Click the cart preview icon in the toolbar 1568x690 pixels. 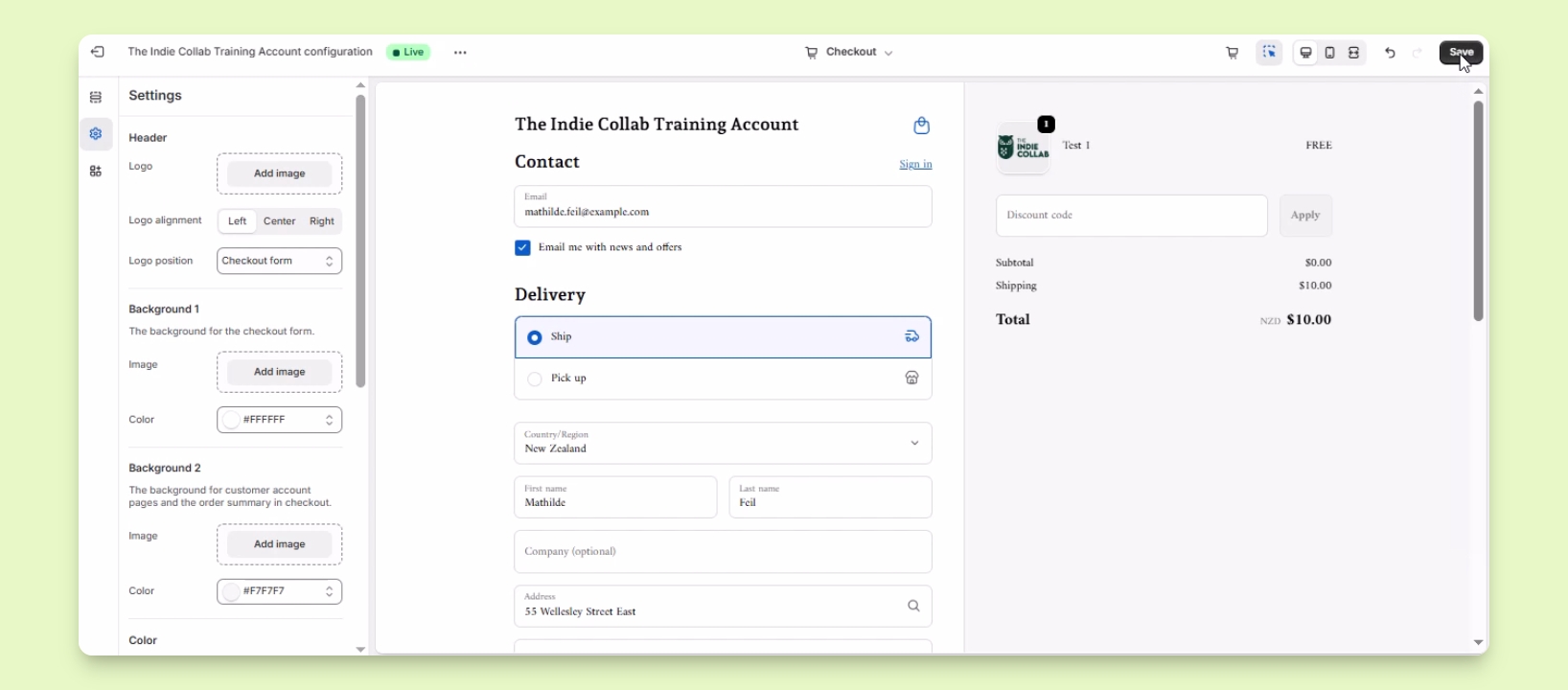1233,53
